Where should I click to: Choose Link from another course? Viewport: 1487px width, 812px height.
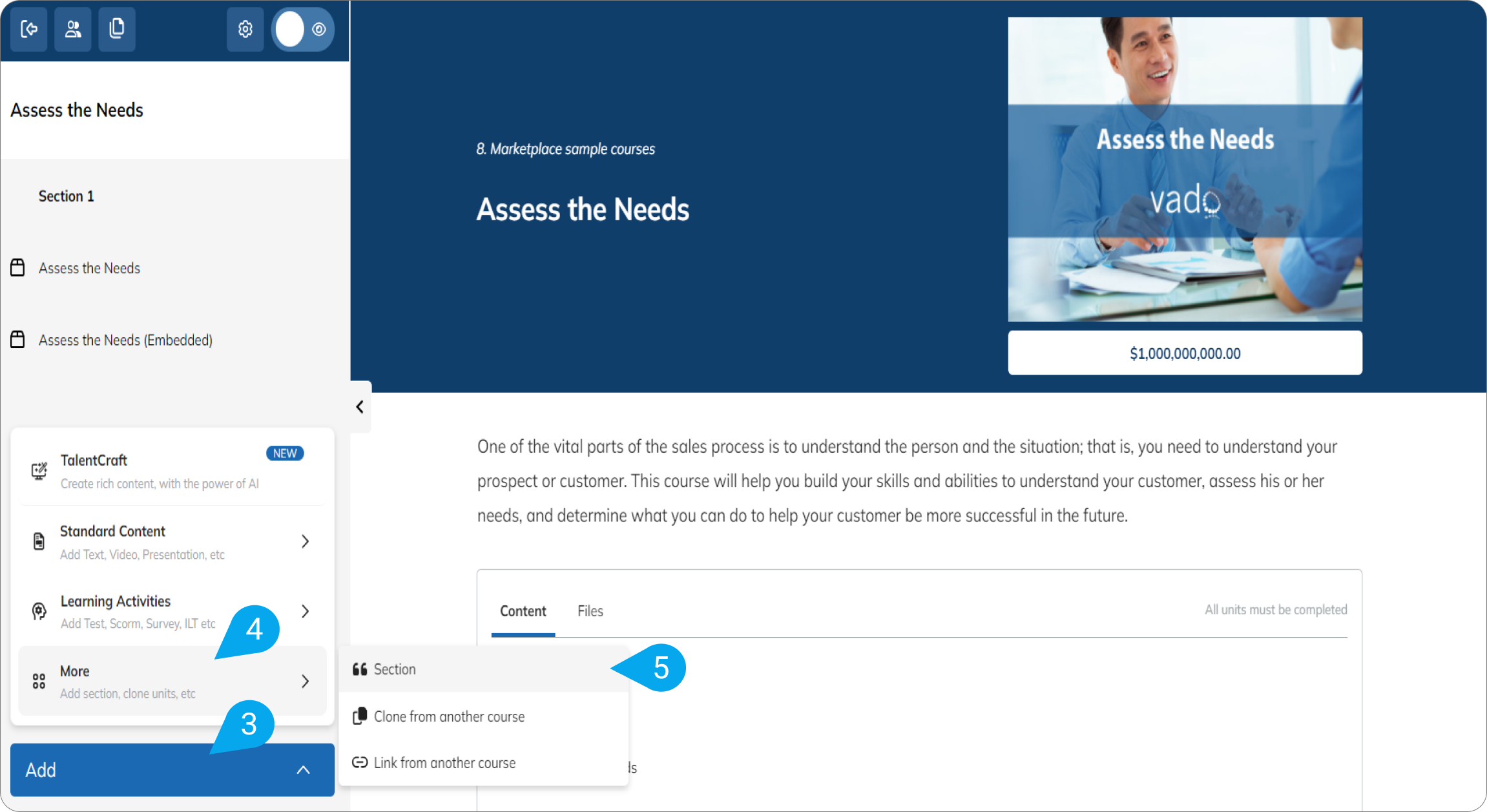pos(444,762)
